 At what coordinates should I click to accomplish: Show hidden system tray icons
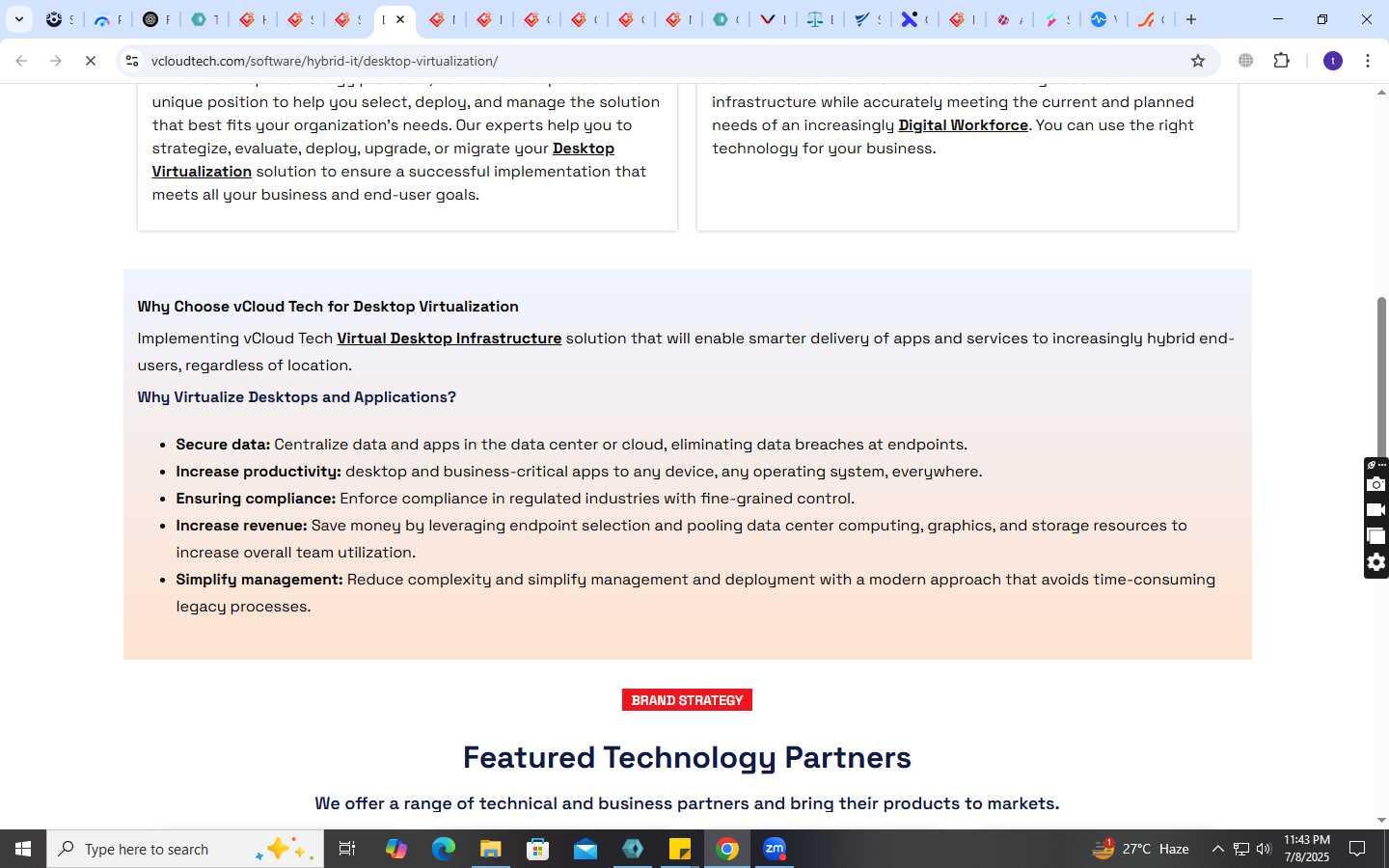coord(1217,849)
